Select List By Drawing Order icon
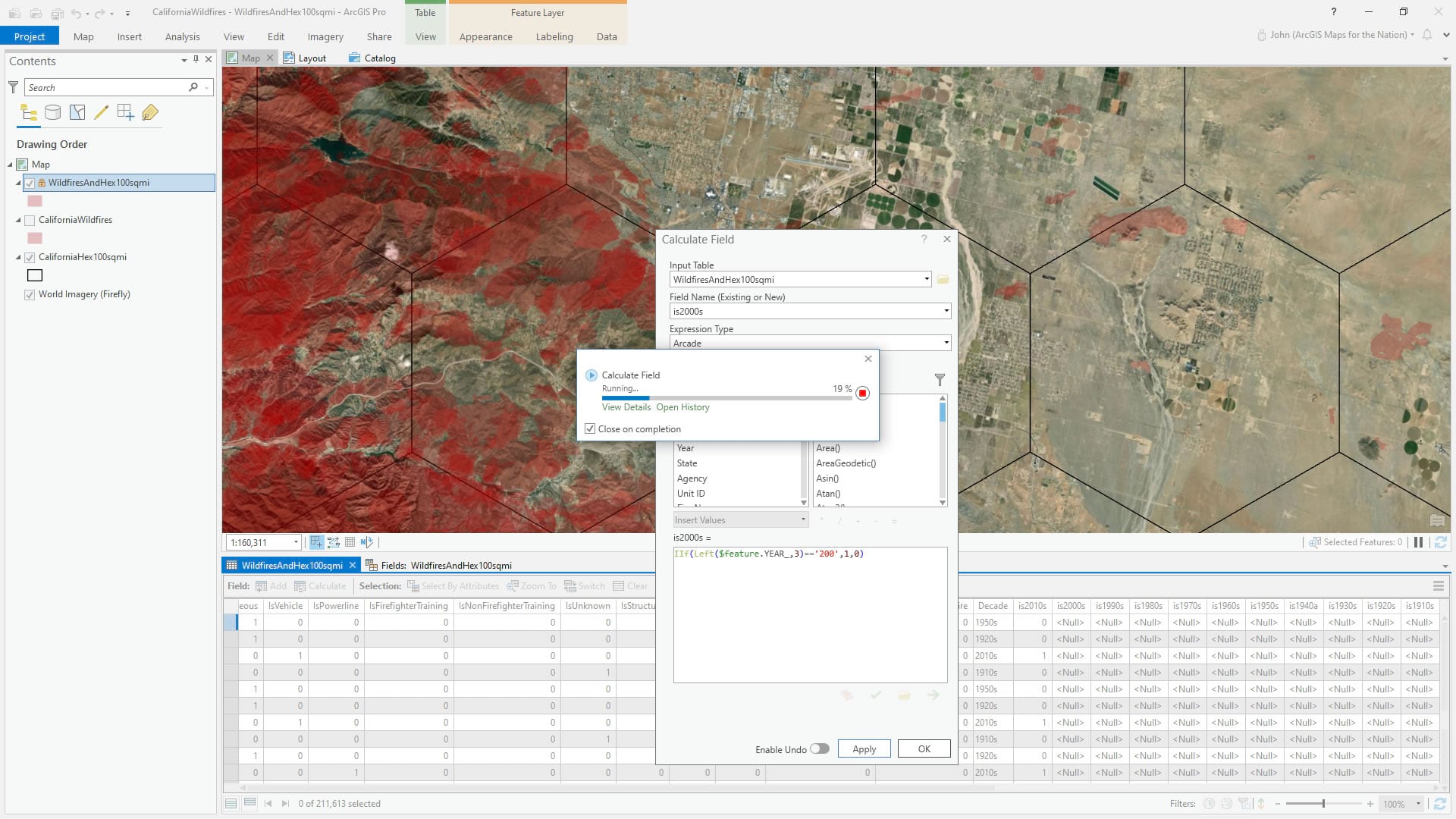The height and width of the screenshot is (819, 1456). [29, 113]
